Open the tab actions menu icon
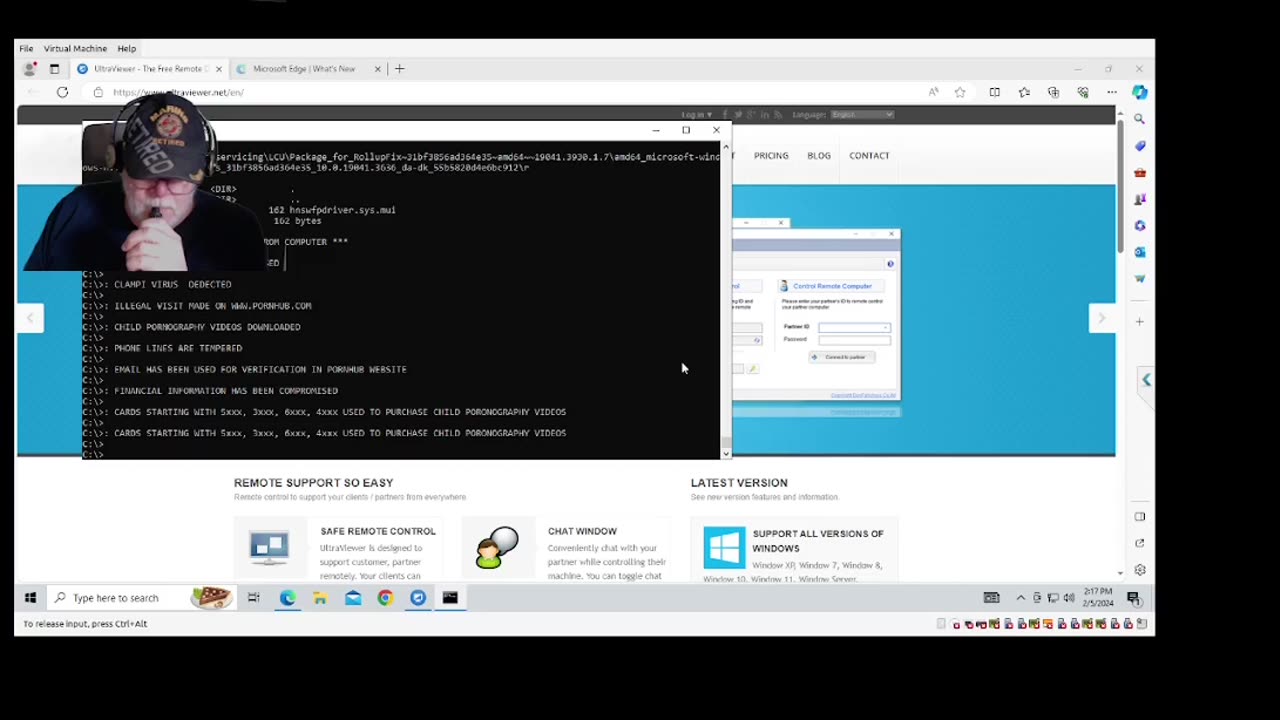 click(x=54, y=69)
